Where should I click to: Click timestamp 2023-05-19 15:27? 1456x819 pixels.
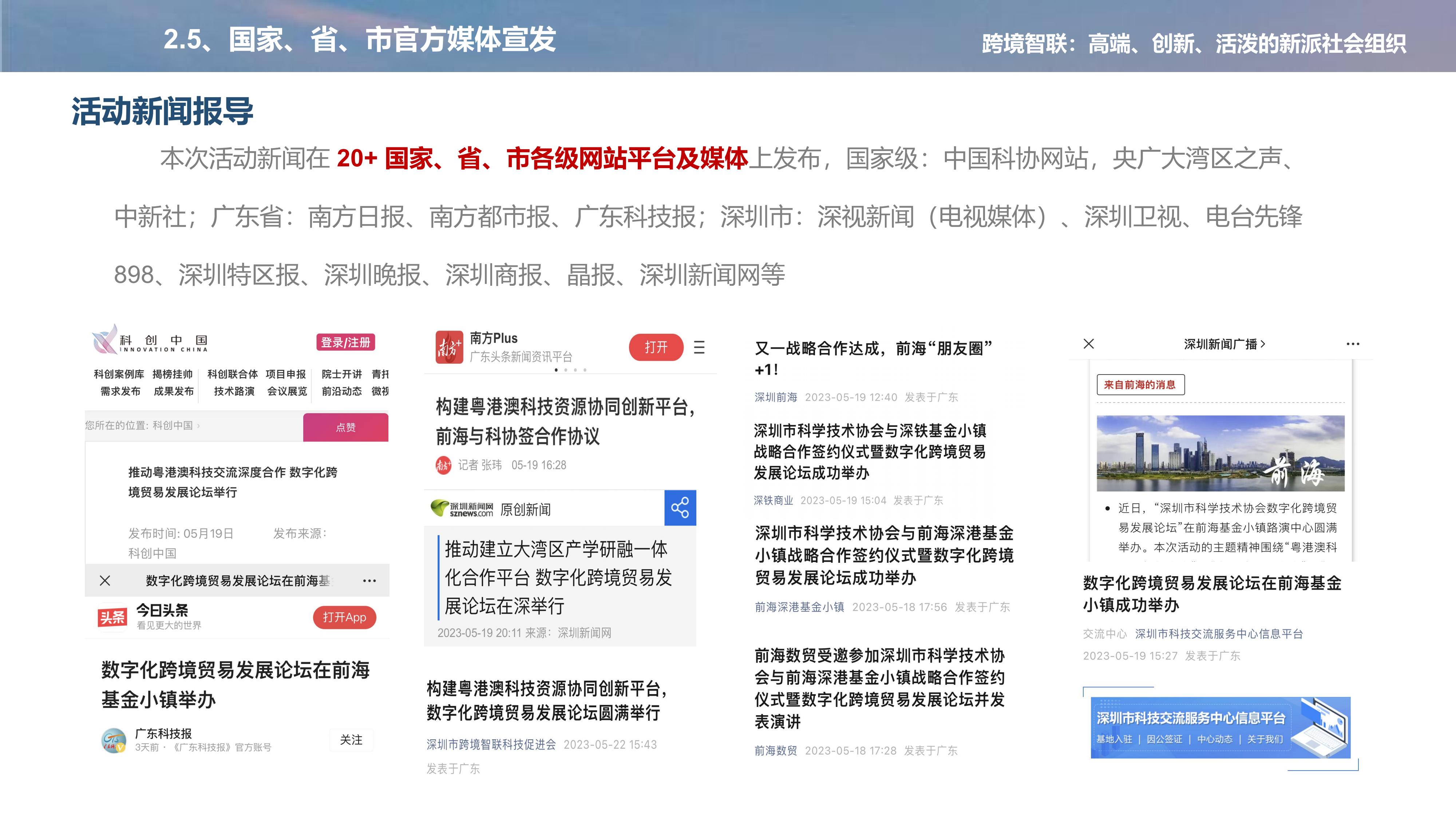[1130, 656]
